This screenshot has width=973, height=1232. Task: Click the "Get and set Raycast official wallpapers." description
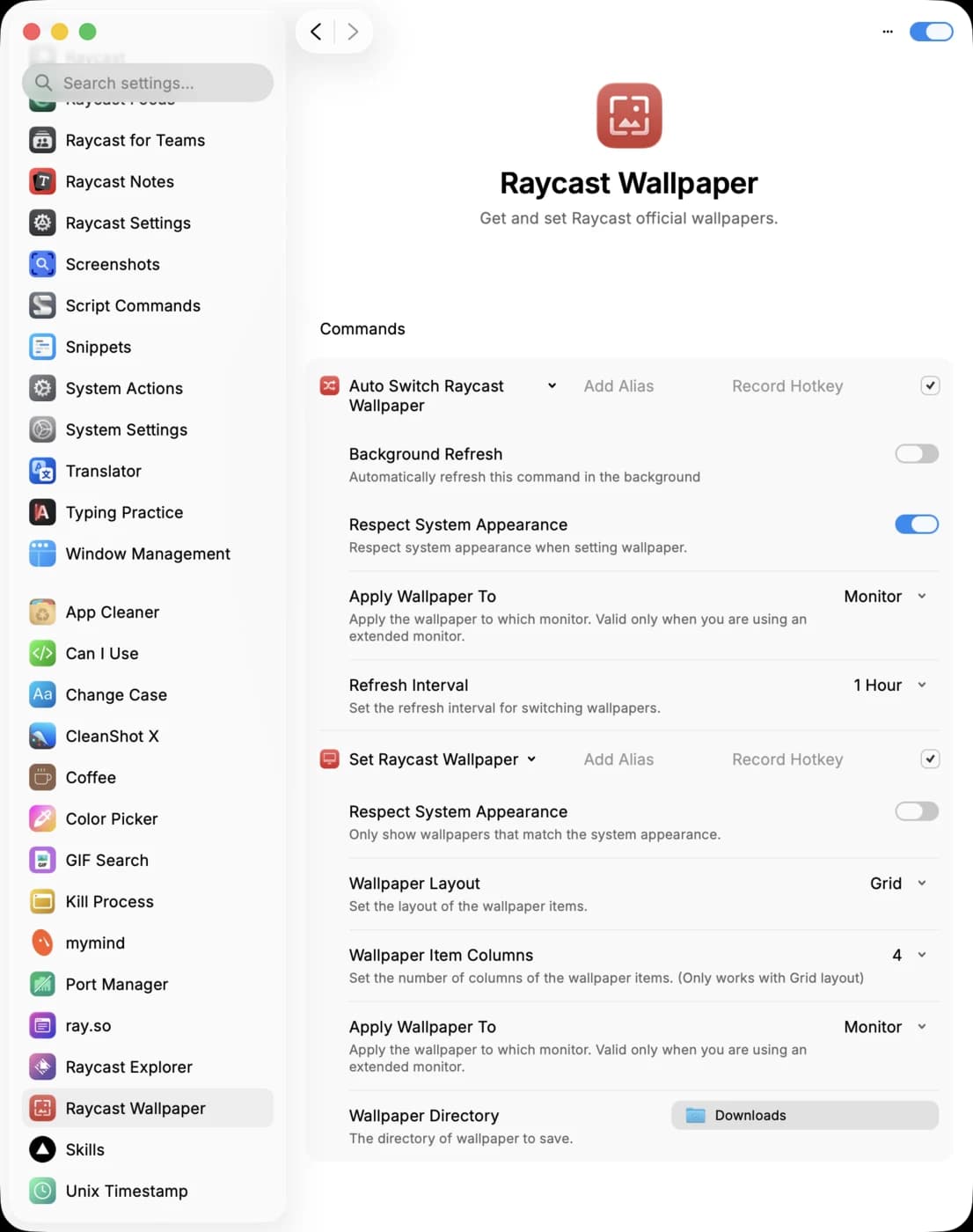(x=629, y=217)
